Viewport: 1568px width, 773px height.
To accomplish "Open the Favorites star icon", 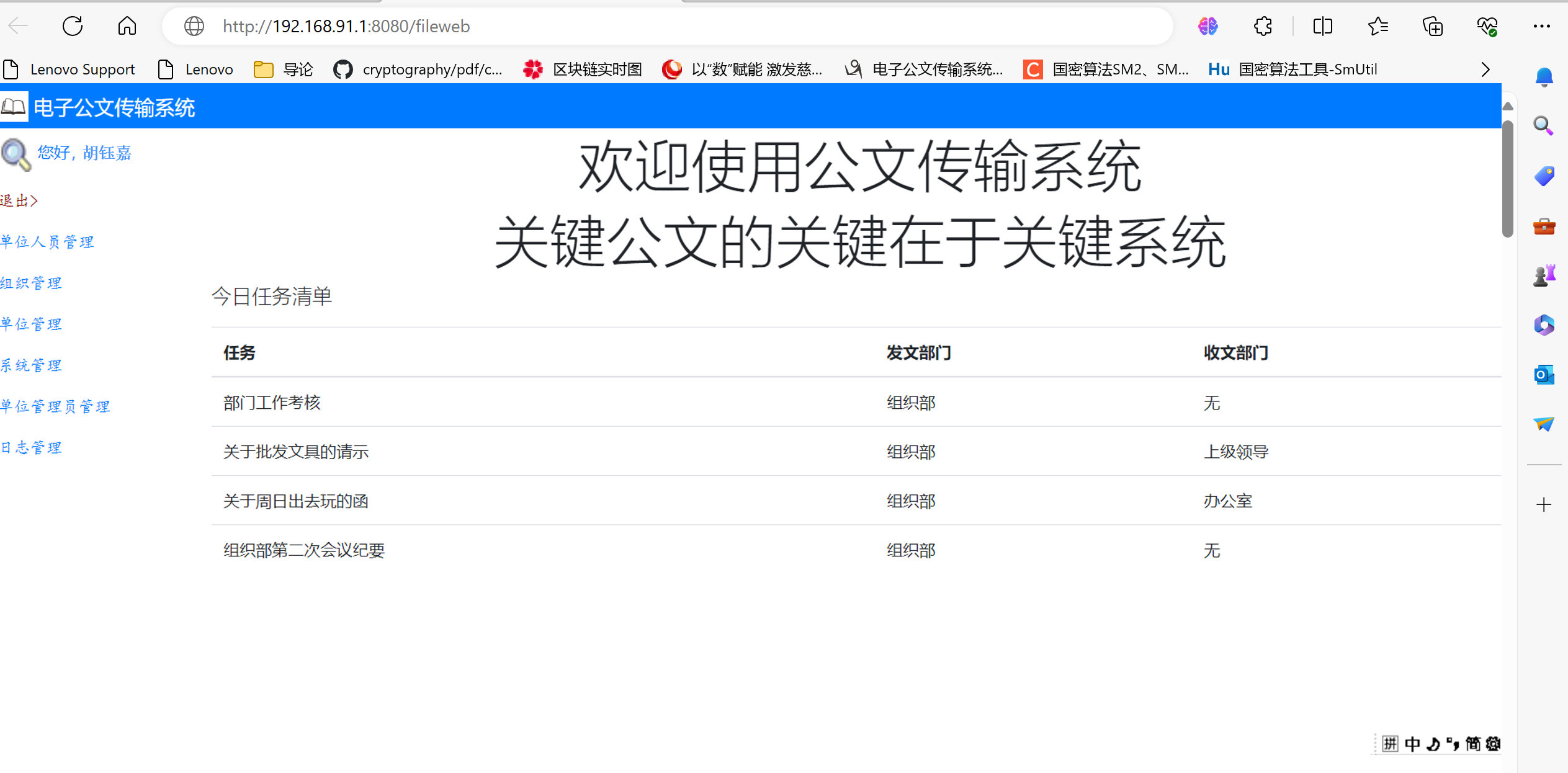I will pos(1378,26).
